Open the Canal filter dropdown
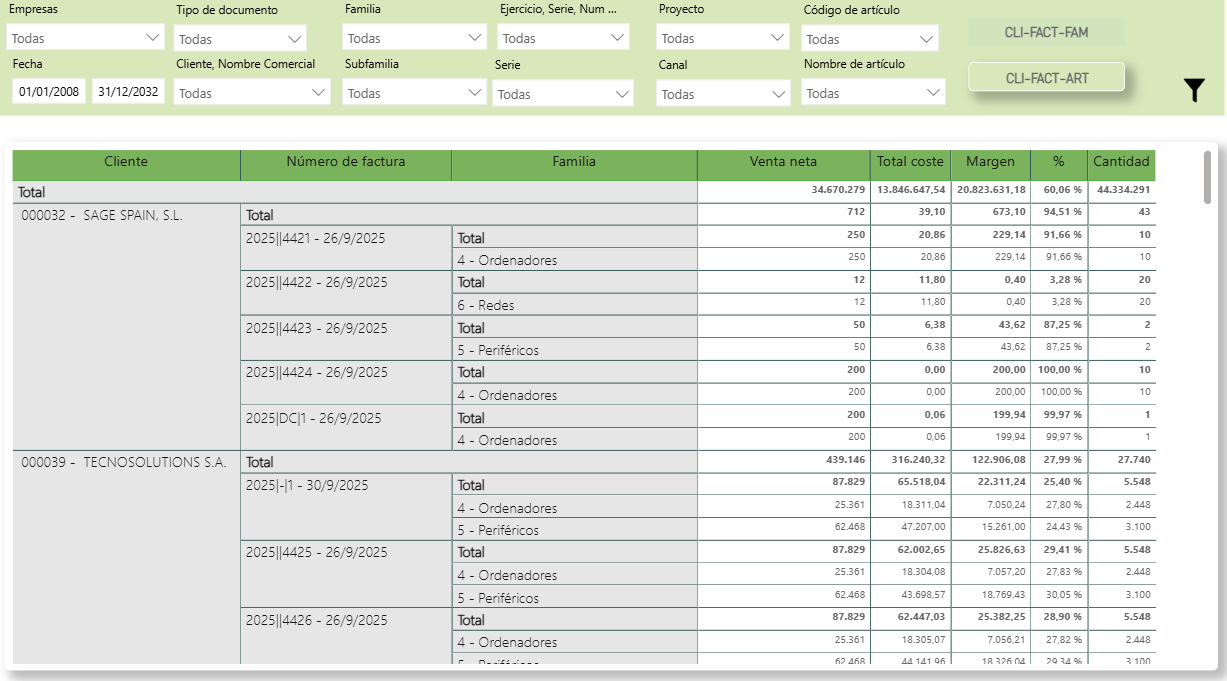Image resolution: width=1227 pixels, height=681 pixels. (723, 94)
